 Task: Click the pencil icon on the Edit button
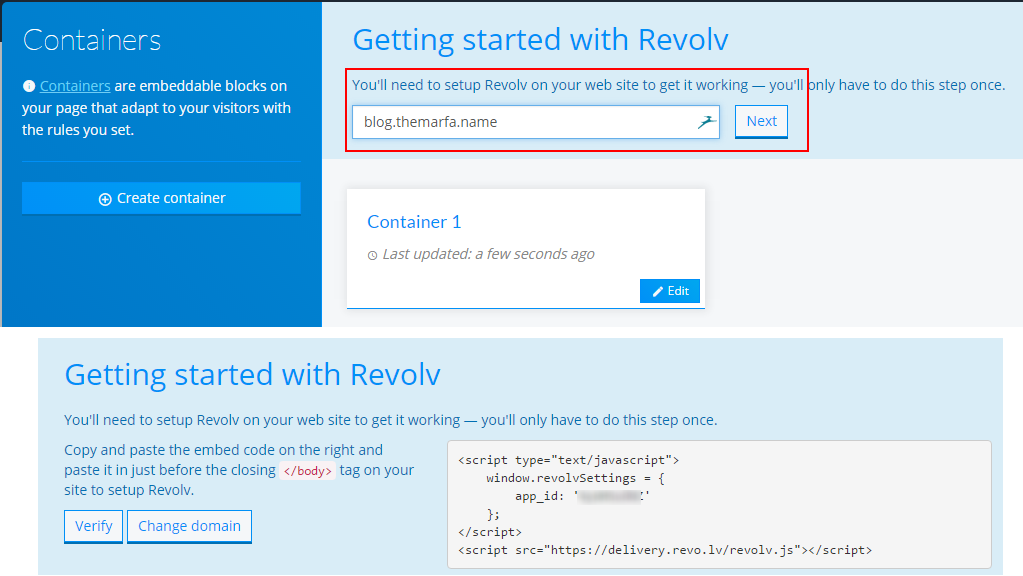(x=658, y=290)
